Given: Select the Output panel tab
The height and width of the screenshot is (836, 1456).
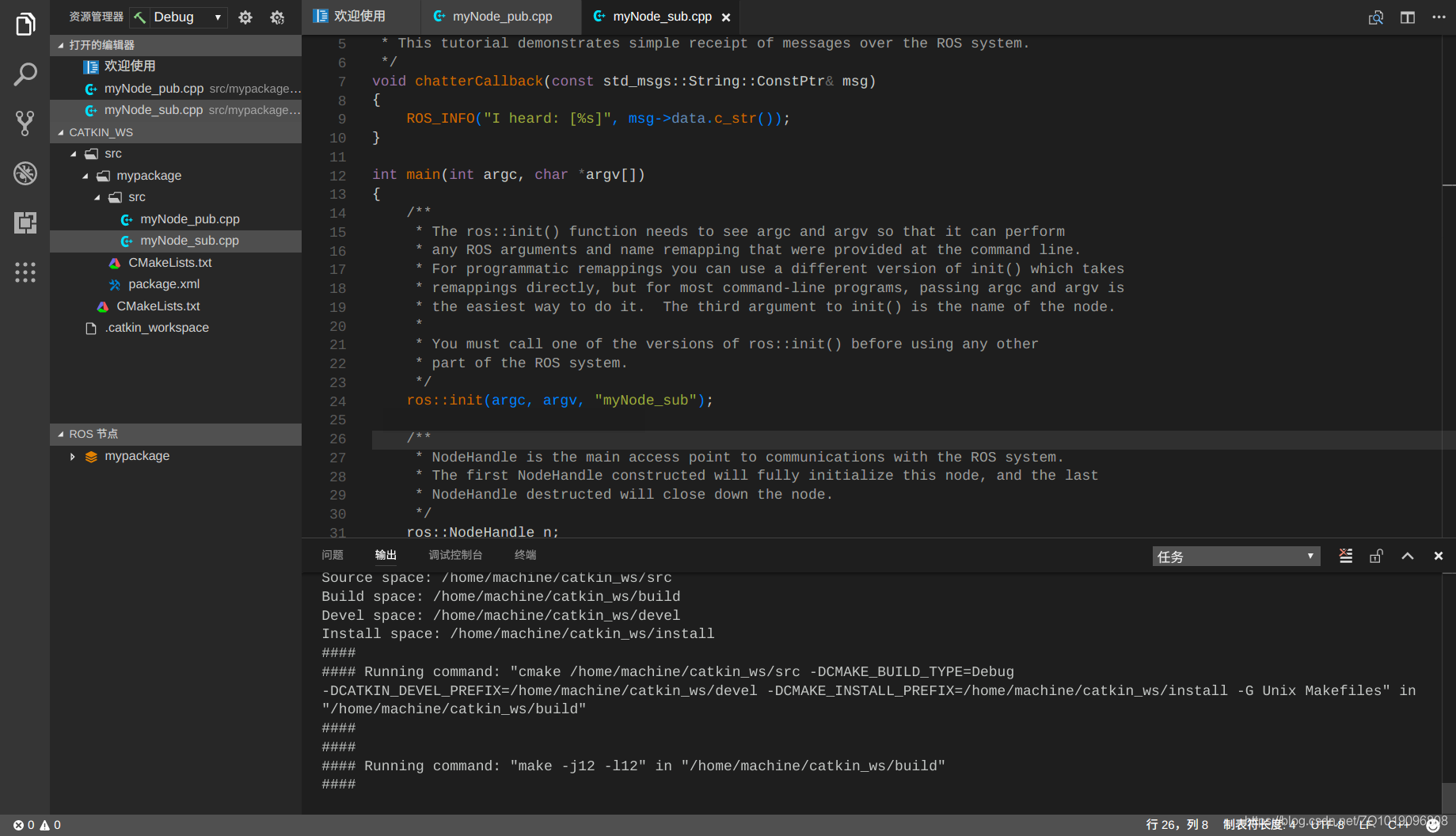Looking at the screenshot, I should click(386, 555).
